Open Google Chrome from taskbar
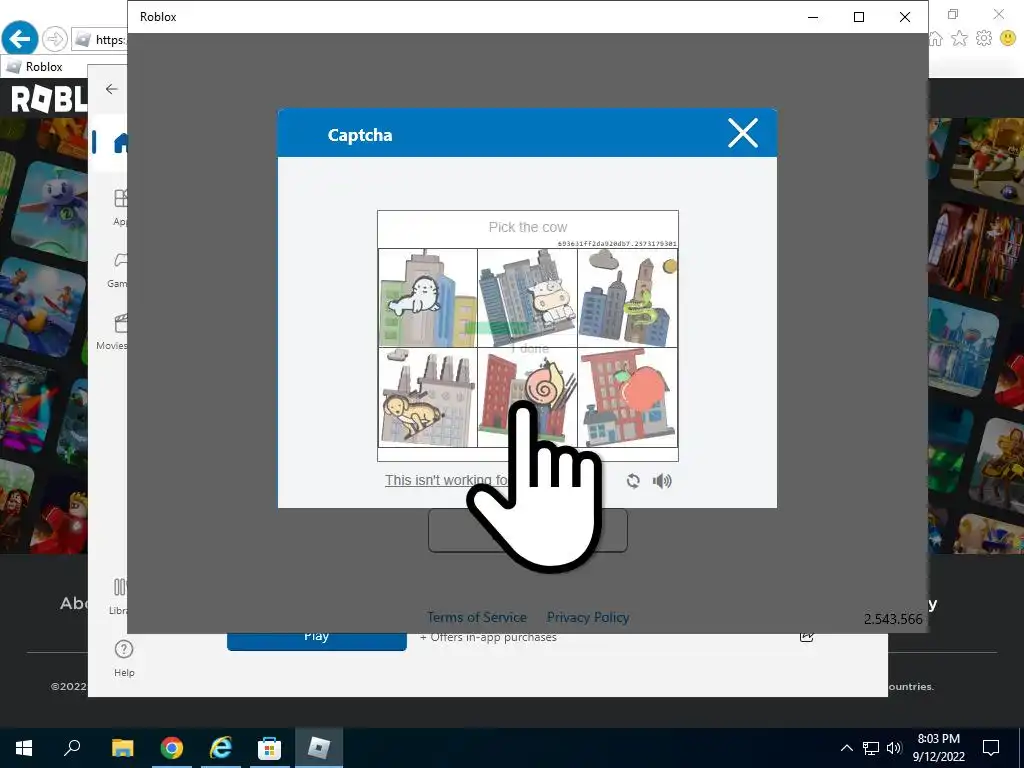Viewport: 1024px width, 768px height. 172,748
